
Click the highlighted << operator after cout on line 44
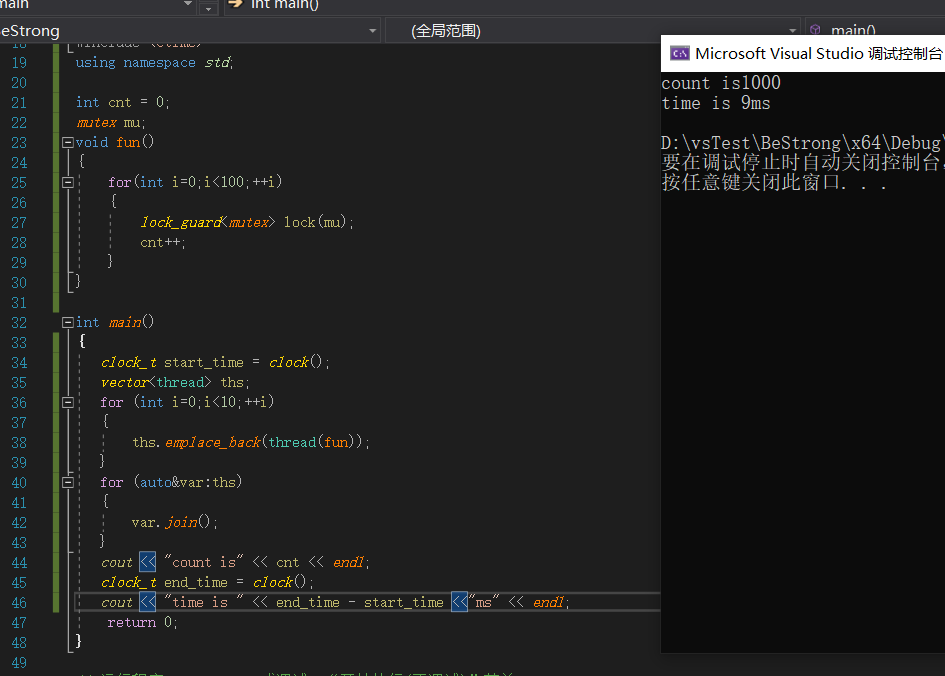(x=148, y=562)
